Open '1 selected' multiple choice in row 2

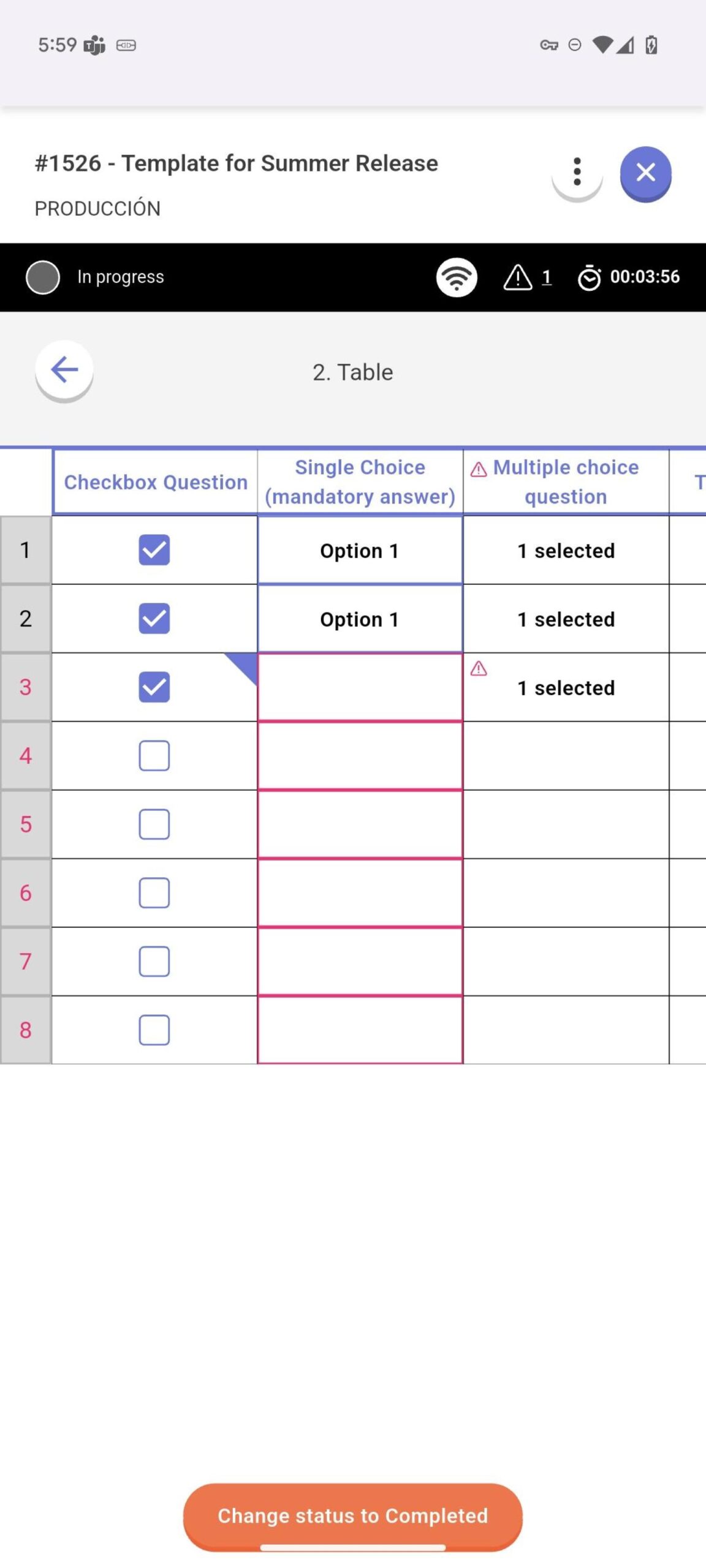click(x=566, y=619)
